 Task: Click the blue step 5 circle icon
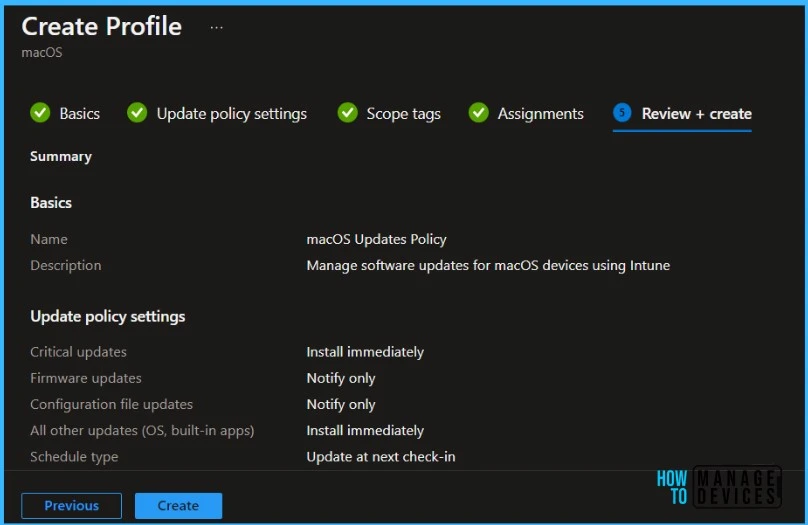(622, 112)
